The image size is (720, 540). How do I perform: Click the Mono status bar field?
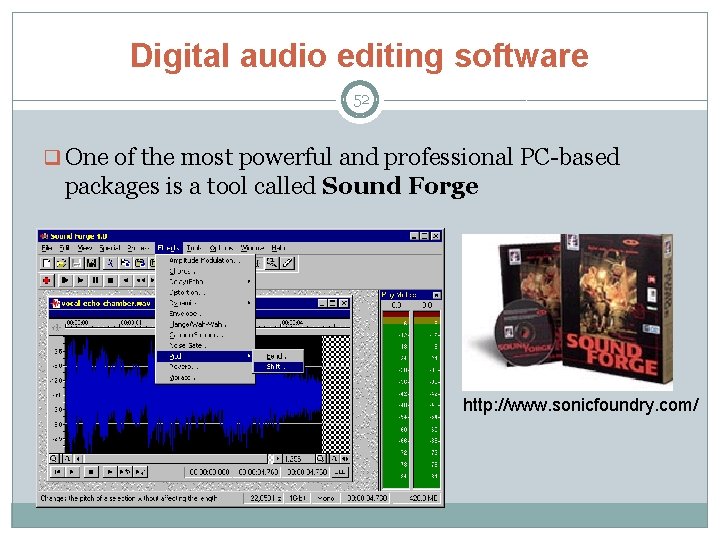(326, 498)
